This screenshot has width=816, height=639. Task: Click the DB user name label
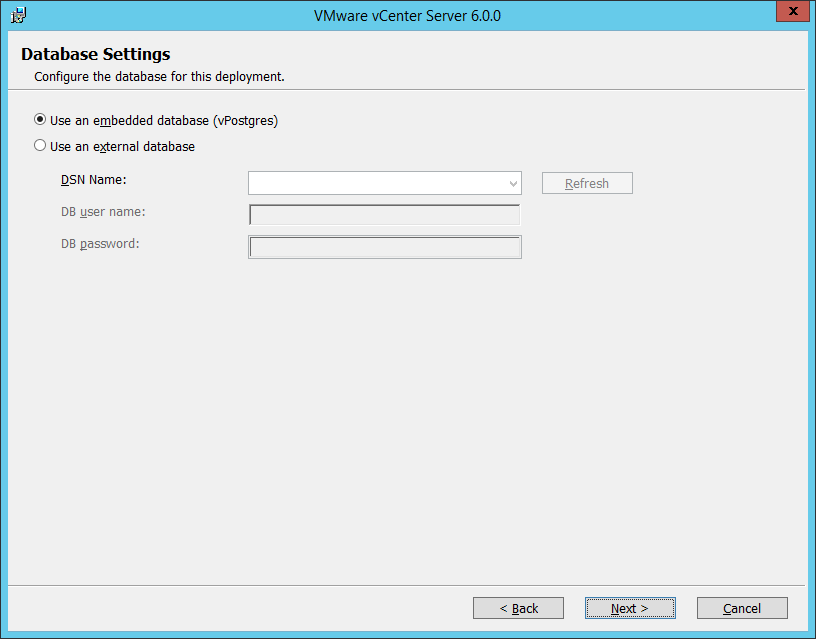103,212
